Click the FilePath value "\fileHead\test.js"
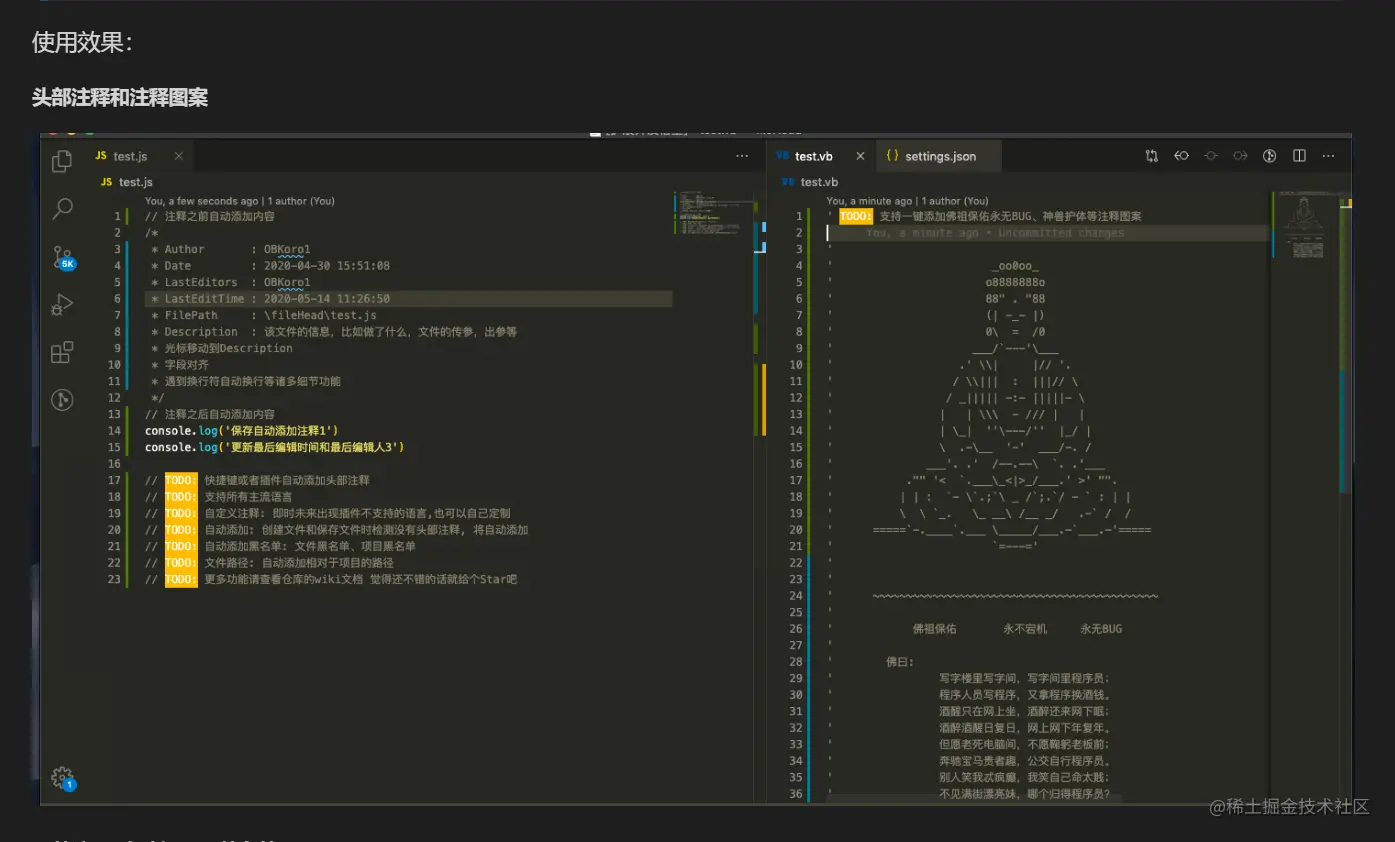1395x842 pixels. coord(320,315)
